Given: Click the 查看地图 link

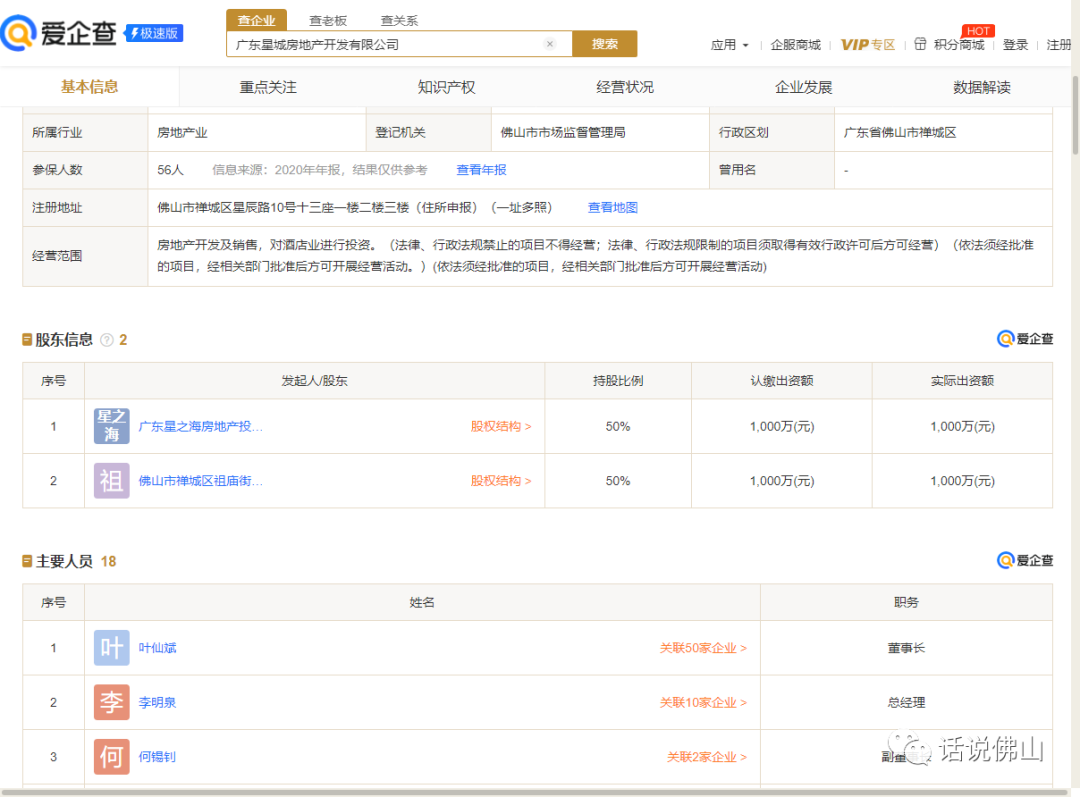Looking at the screenshot, I should tap(612, 207).
